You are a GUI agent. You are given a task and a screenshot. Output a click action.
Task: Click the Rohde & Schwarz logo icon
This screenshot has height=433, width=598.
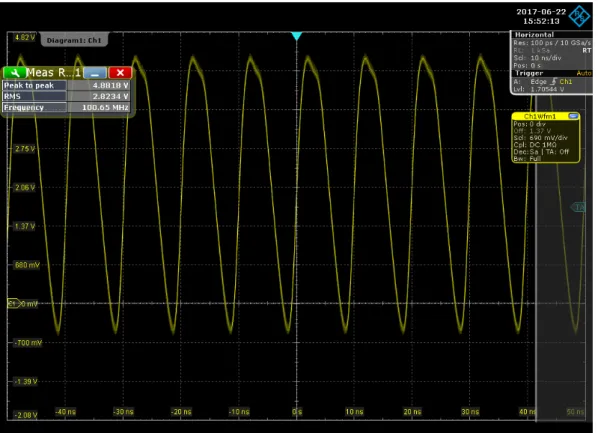[579, 16]
